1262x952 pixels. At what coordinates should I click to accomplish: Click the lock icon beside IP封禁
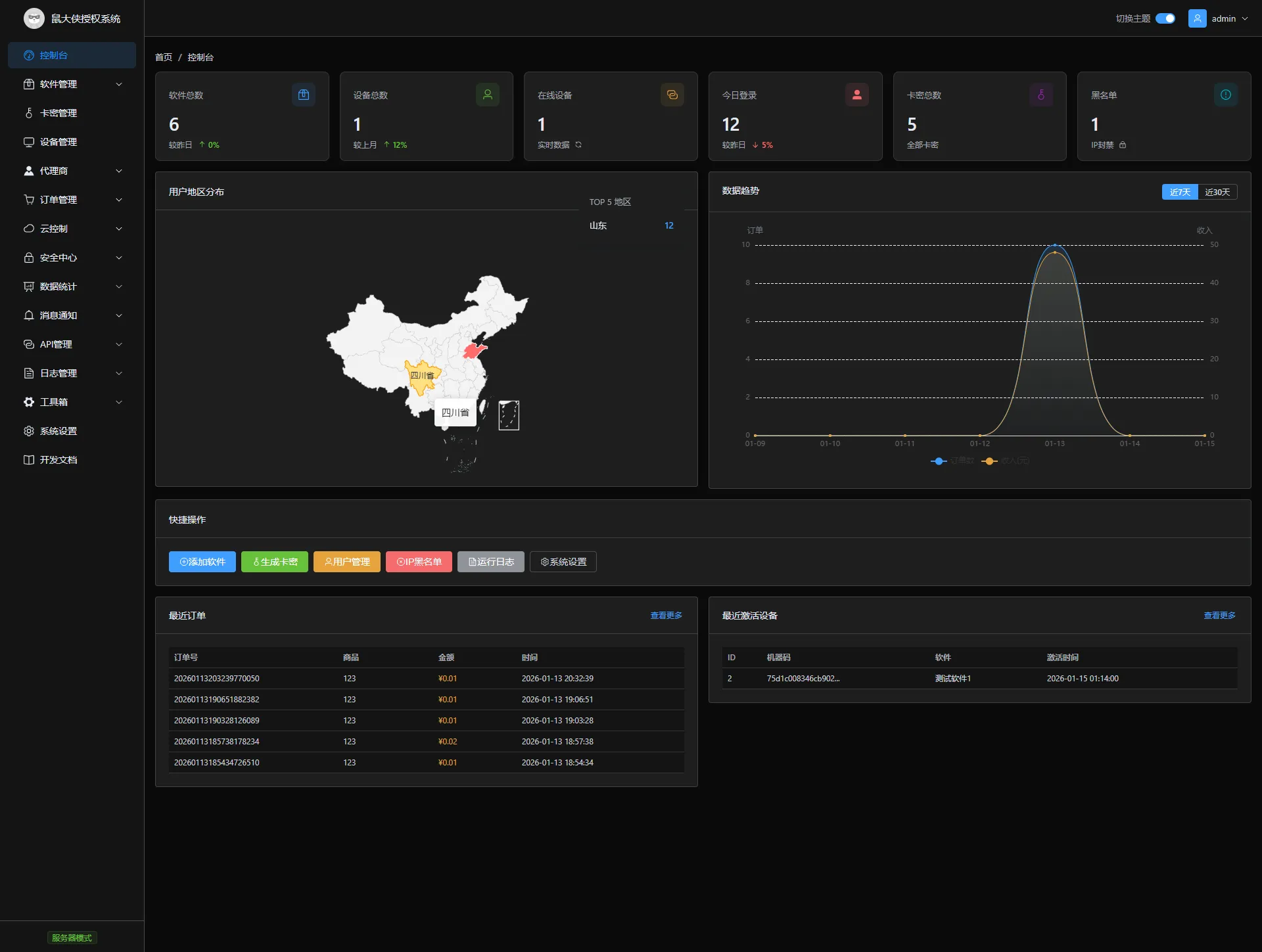[1123, 145]
